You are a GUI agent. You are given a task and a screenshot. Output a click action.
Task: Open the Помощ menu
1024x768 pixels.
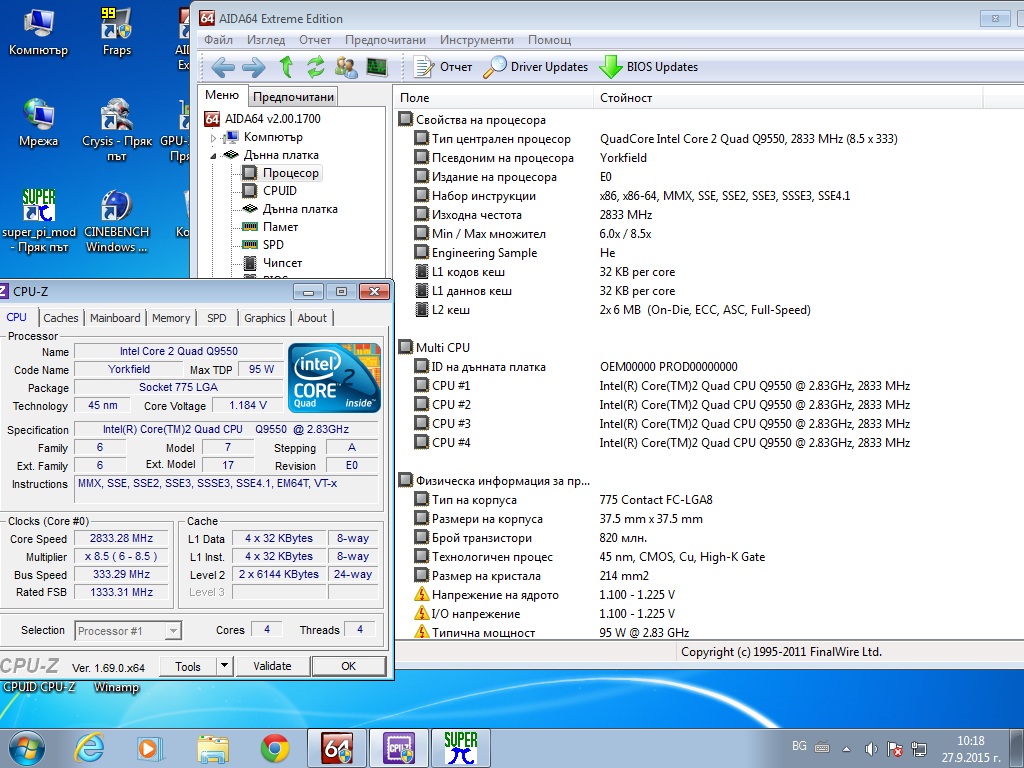[x=549, y=40]
